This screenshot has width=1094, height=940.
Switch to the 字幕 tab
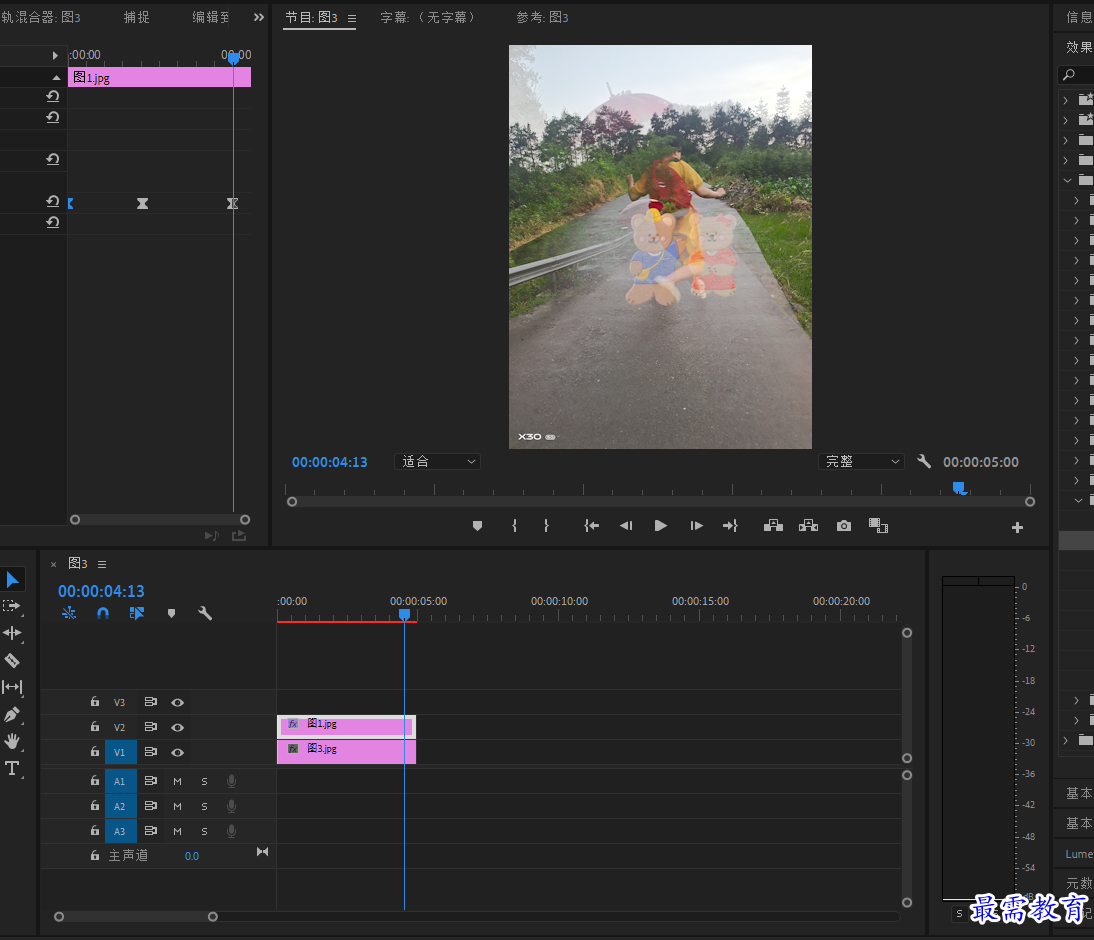428,17
